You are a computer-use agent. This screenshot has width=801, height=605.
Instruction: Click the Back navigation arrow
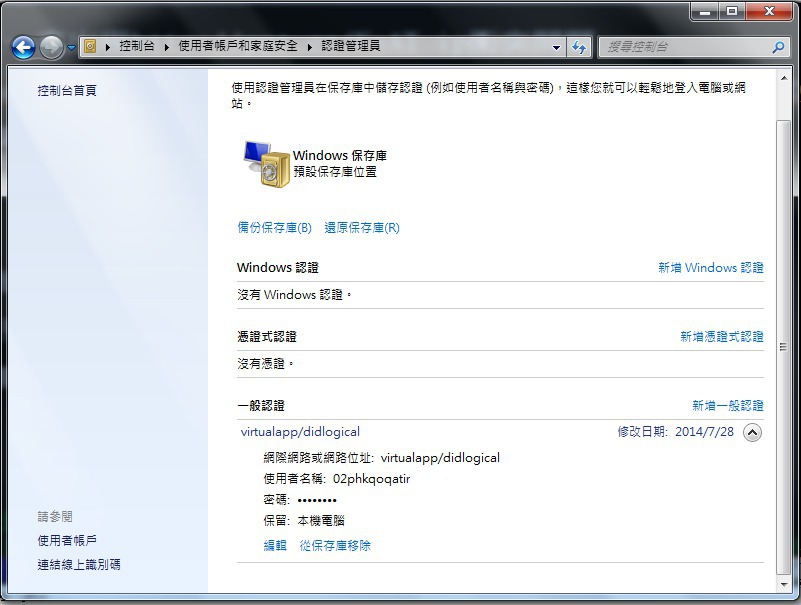tap(23, 48)
